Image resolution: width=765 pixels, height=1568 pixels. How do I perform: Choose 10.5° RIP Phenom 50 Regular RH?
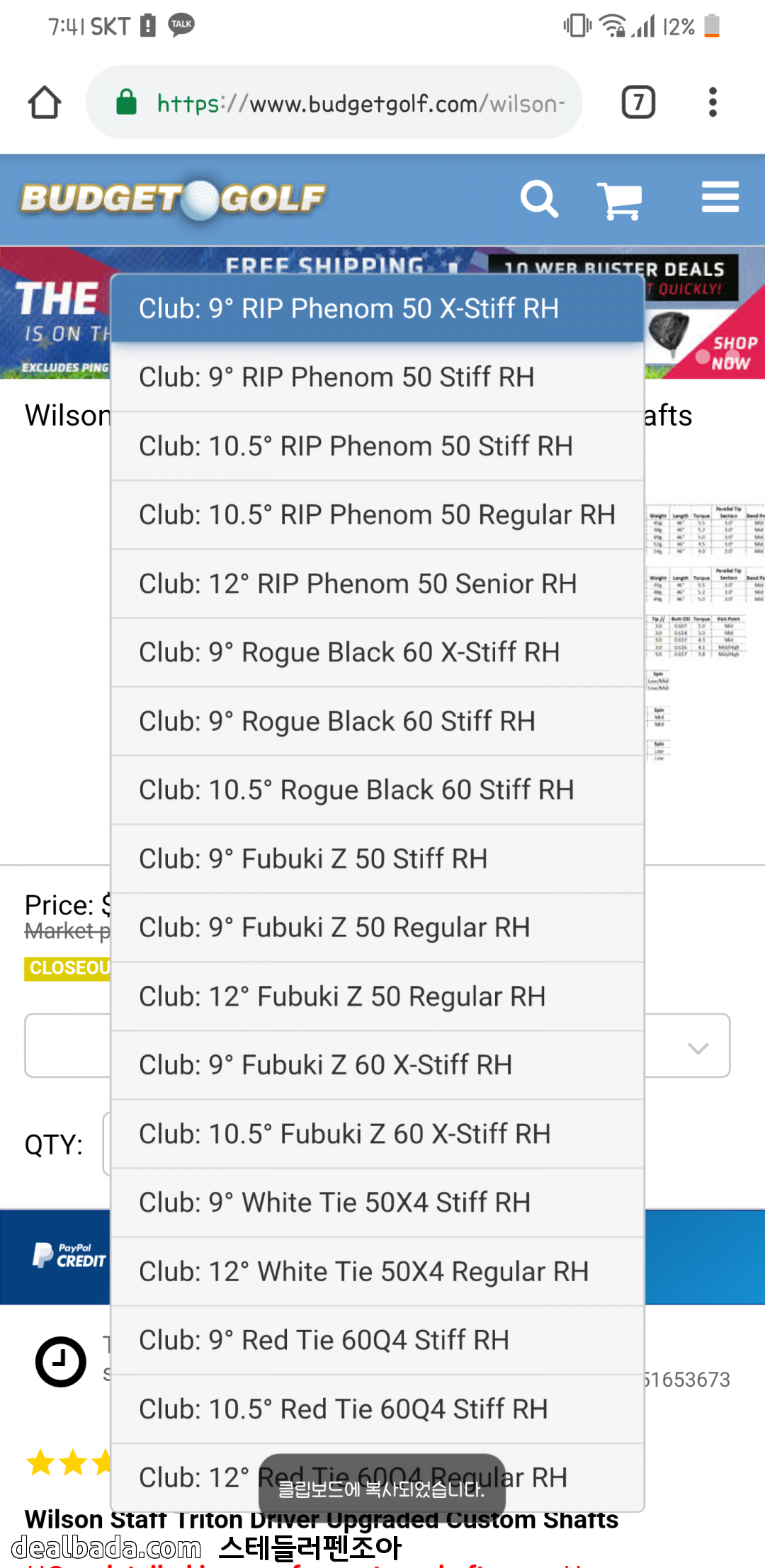tap(377, 515)
